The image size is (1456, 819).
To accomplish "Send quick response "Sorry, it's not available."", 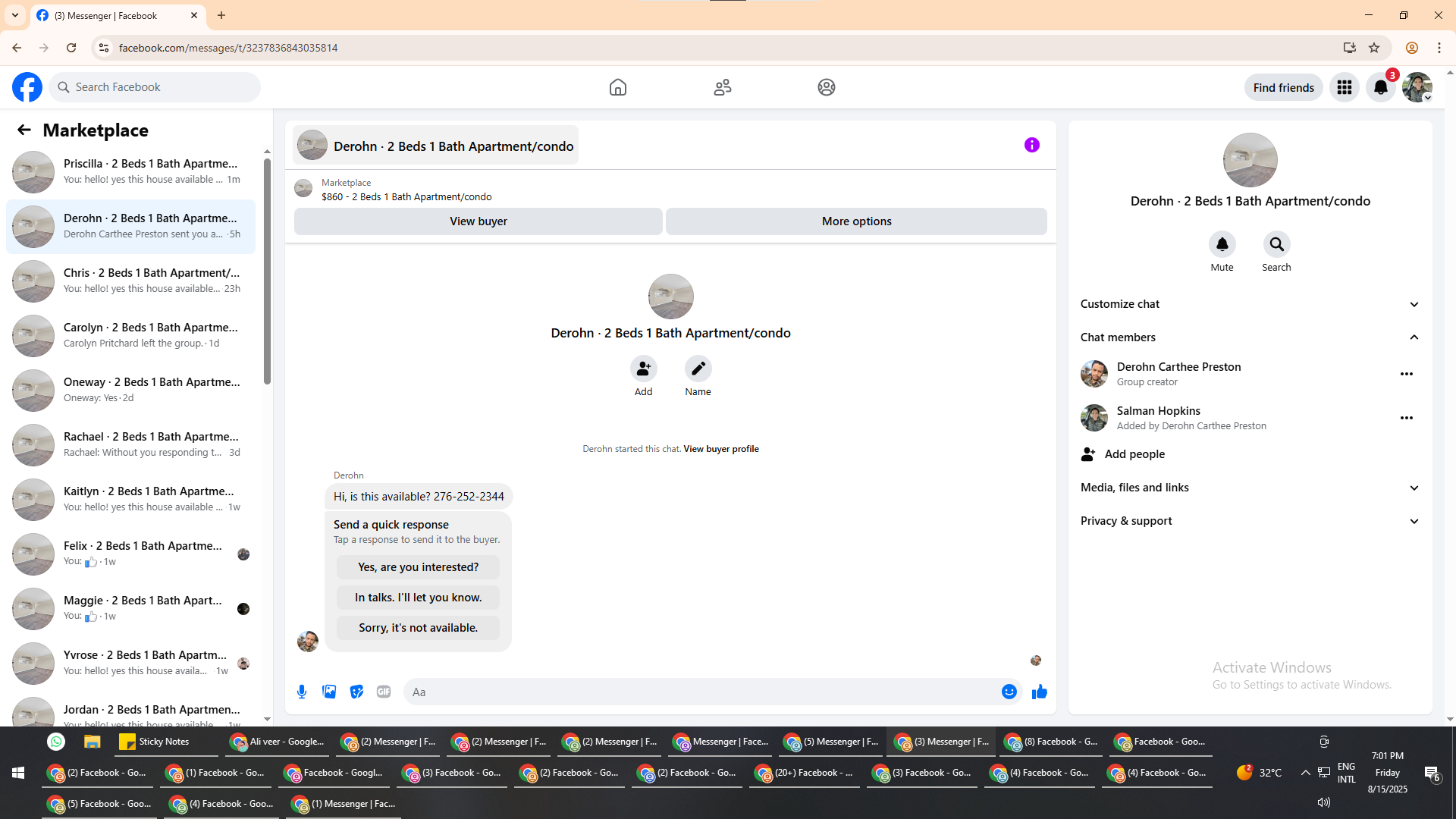I will click(418, 628).
